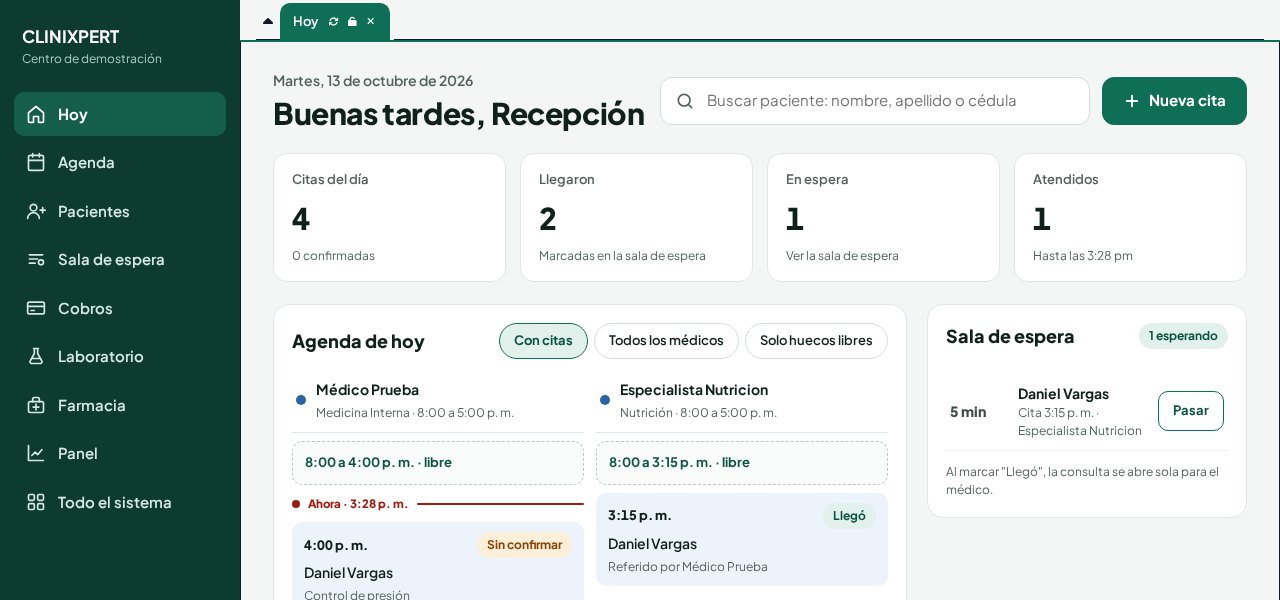
Task: Select the Con citas filter
Action: point(543,341)
